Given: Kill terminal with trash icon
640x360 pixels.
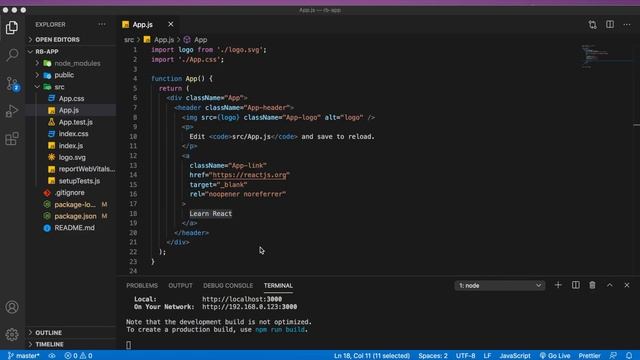Looking at the screenshot, I should [592, 285].
